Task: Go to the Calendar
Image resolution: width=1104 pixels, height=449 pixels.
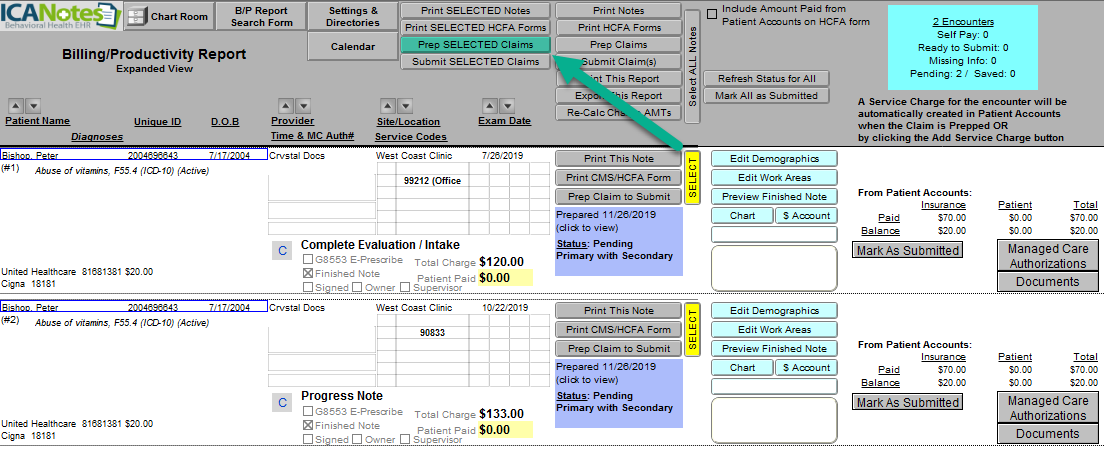Action: click(x=353, y=46)
